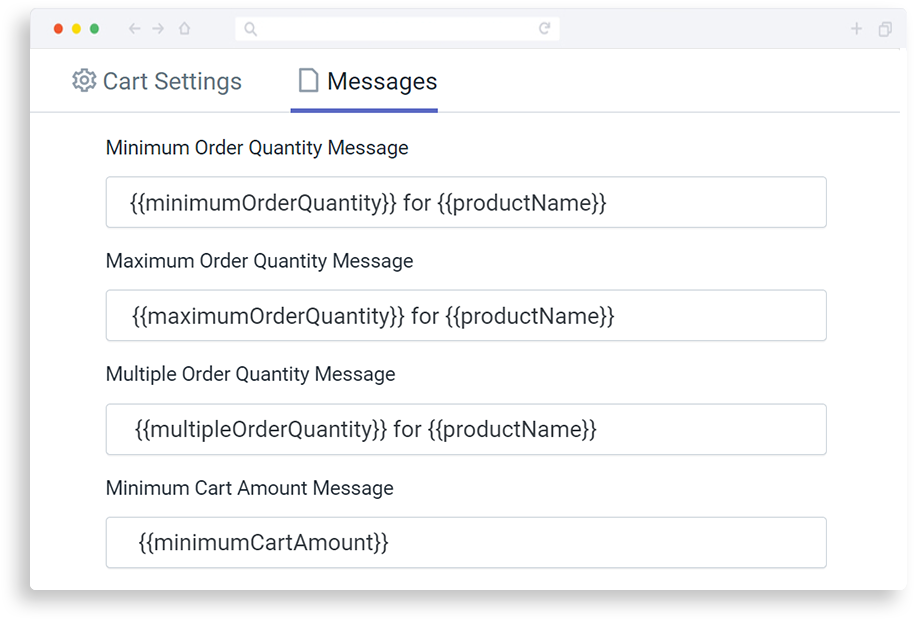Select the Multiple Order Quantity Message field

[466, 429]
